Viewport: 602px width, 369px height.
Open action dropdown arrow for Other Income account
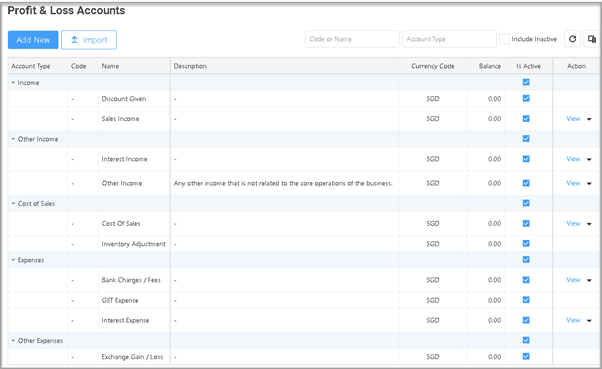tap(589, 184)
